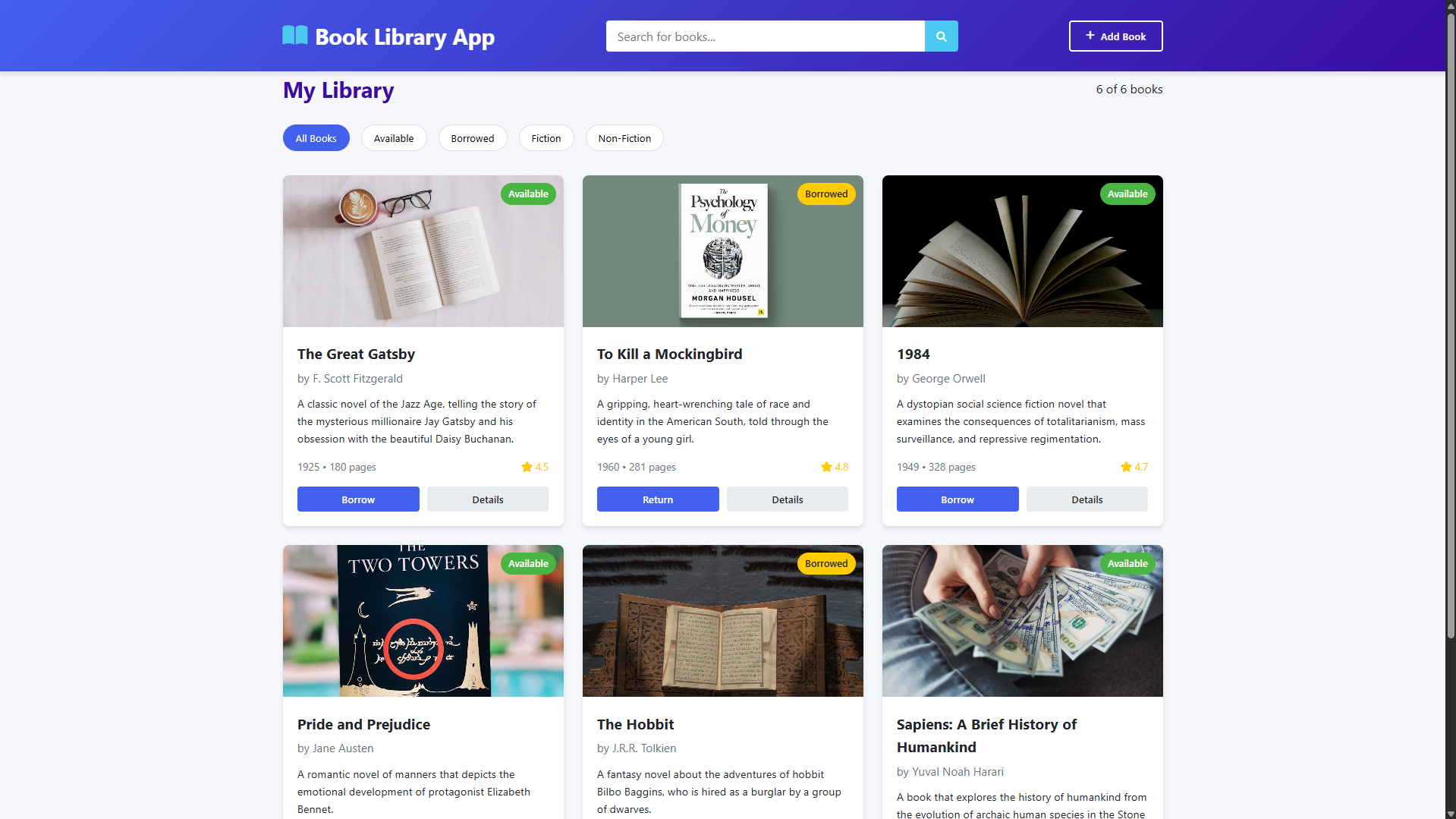
Task: Switch to the Non-Fiction filter
Action: (624, 138)
